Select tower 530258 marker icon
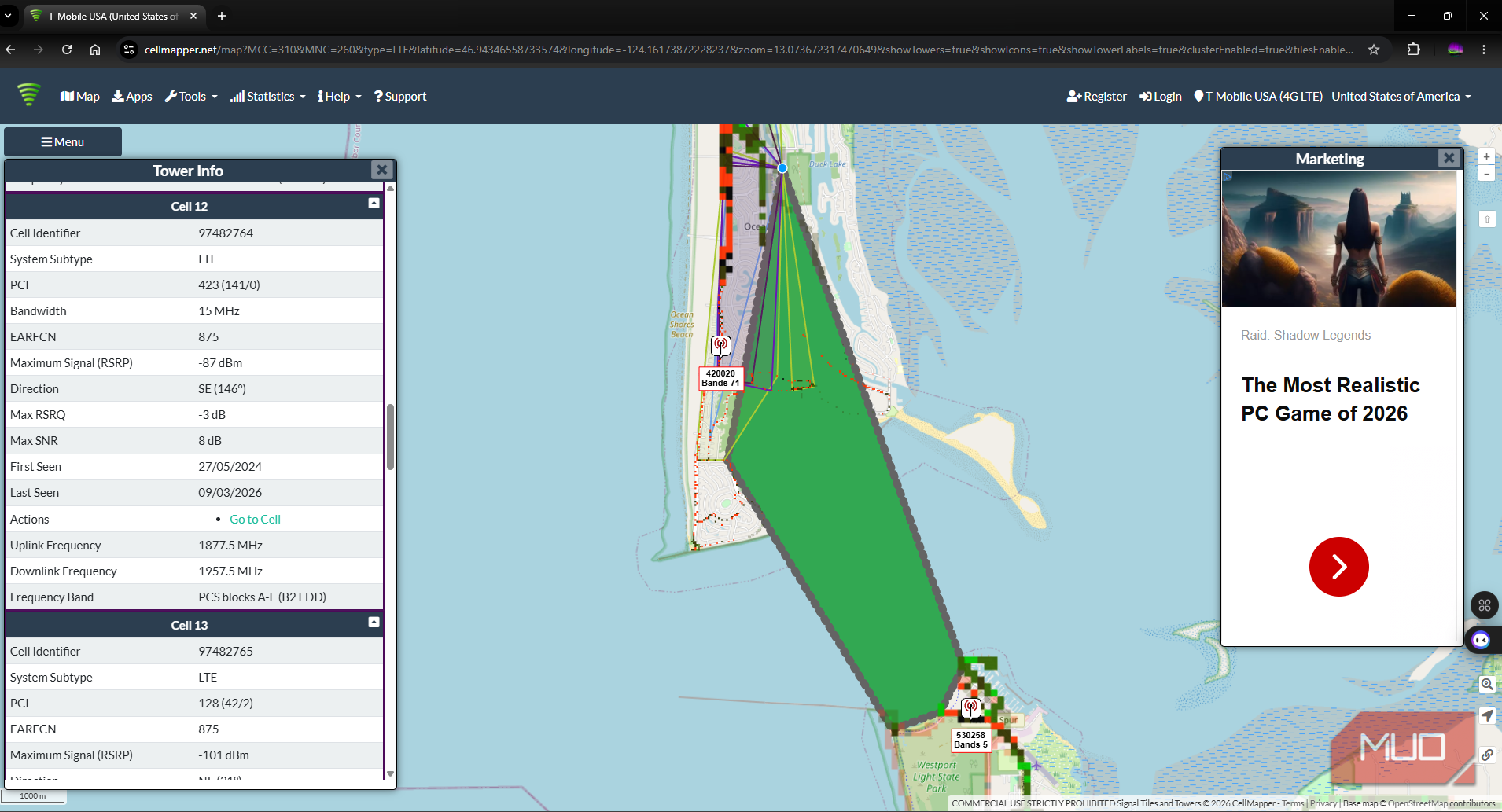This screenshot has height=812, width=1502. tap(971, 707)
